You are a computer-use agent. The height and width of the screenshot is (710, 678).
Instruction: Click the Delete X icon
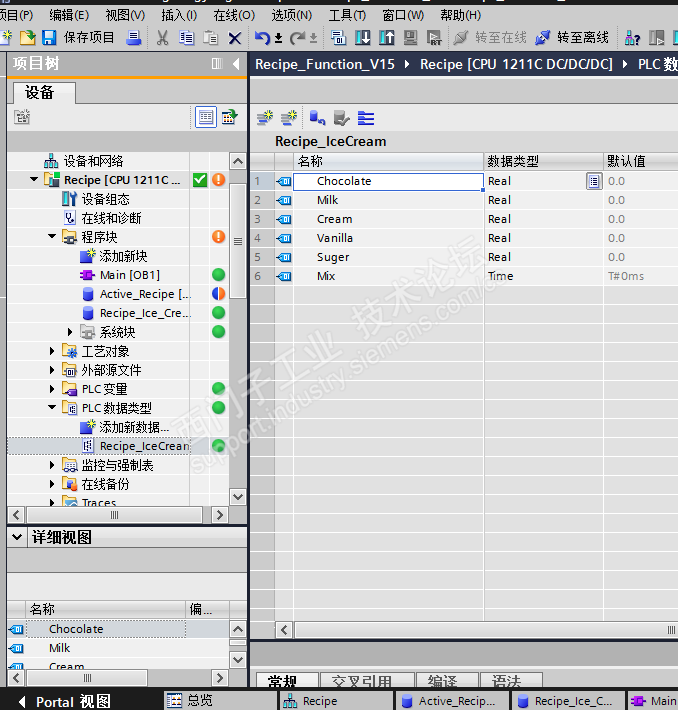[234, 38]
